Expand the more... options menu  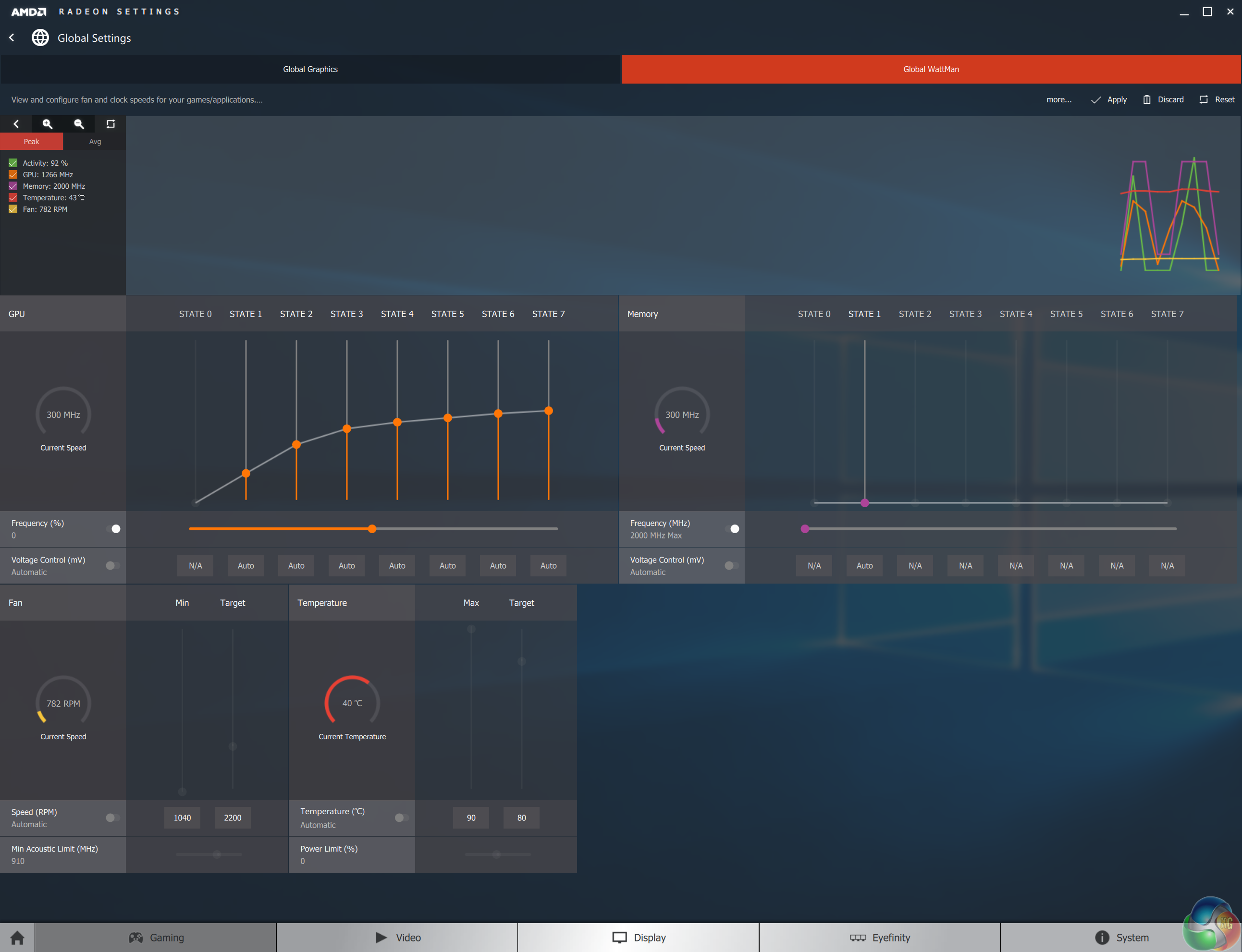[1058, 100]
